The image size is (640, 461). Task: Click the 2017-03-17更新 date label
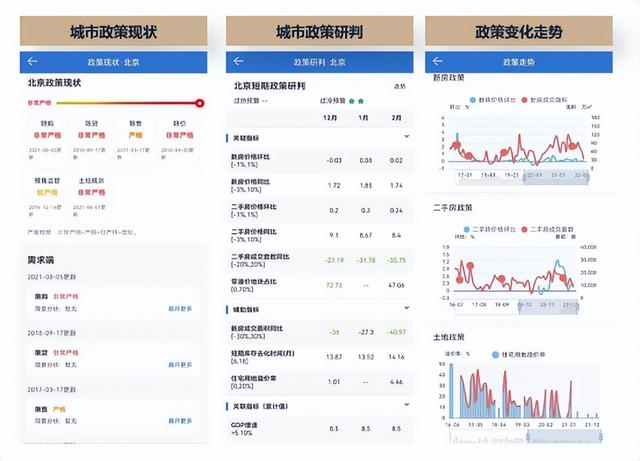click(51, 389)
